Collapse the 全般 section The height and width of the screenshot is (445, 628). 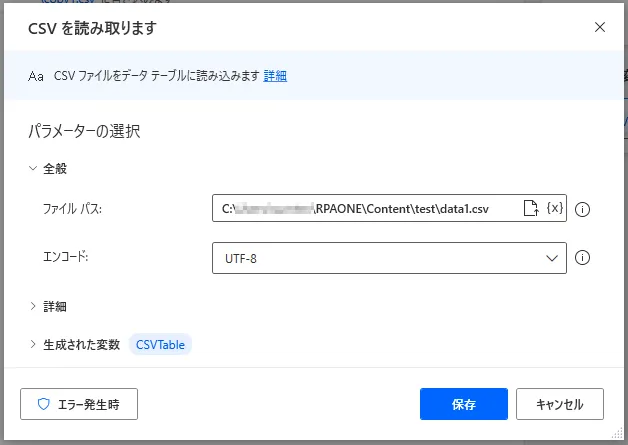pyautogui.click(x=35, y=169)
